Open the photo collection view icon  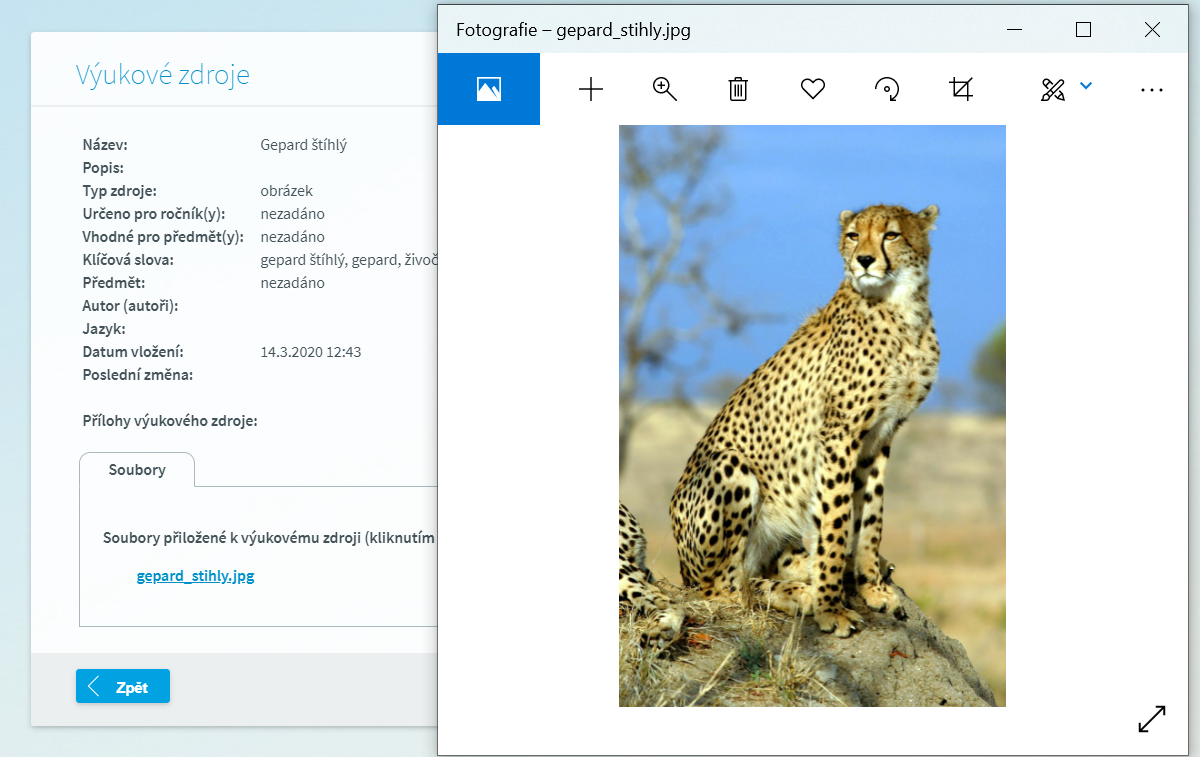point(489,90)
